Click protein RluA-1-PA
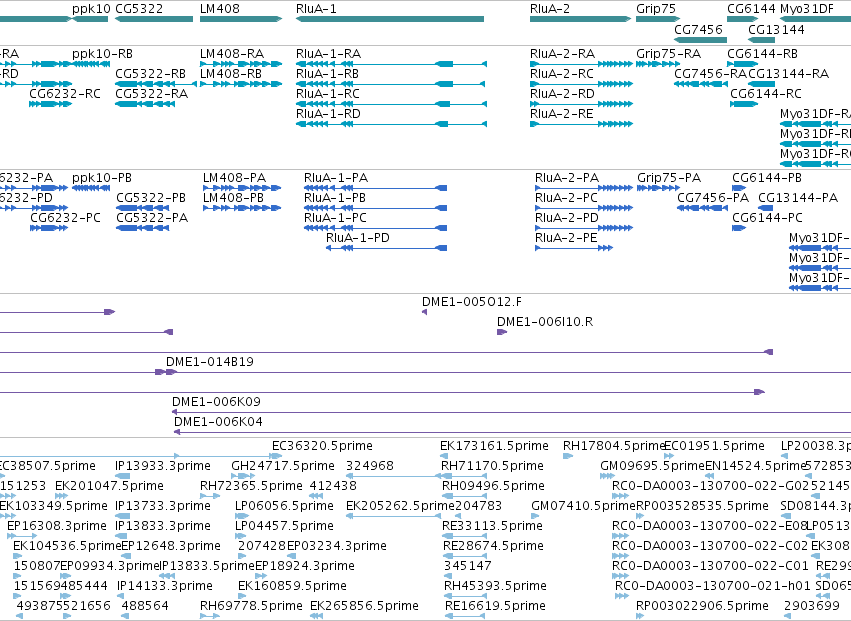851x621 pixels. [x=336, y=178]
